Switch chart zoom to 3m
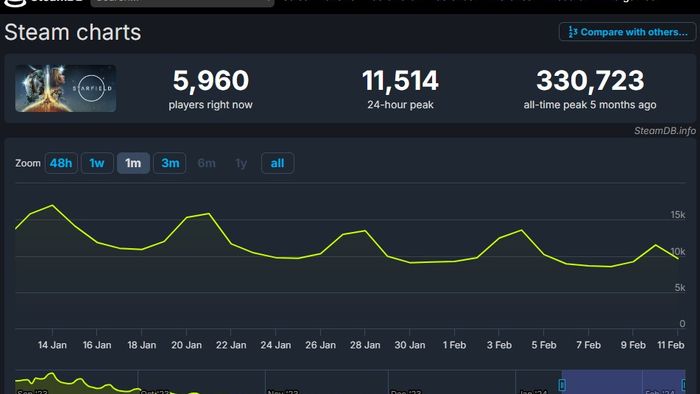Viewport: 700px width, 394px height. tap(170, 163)
